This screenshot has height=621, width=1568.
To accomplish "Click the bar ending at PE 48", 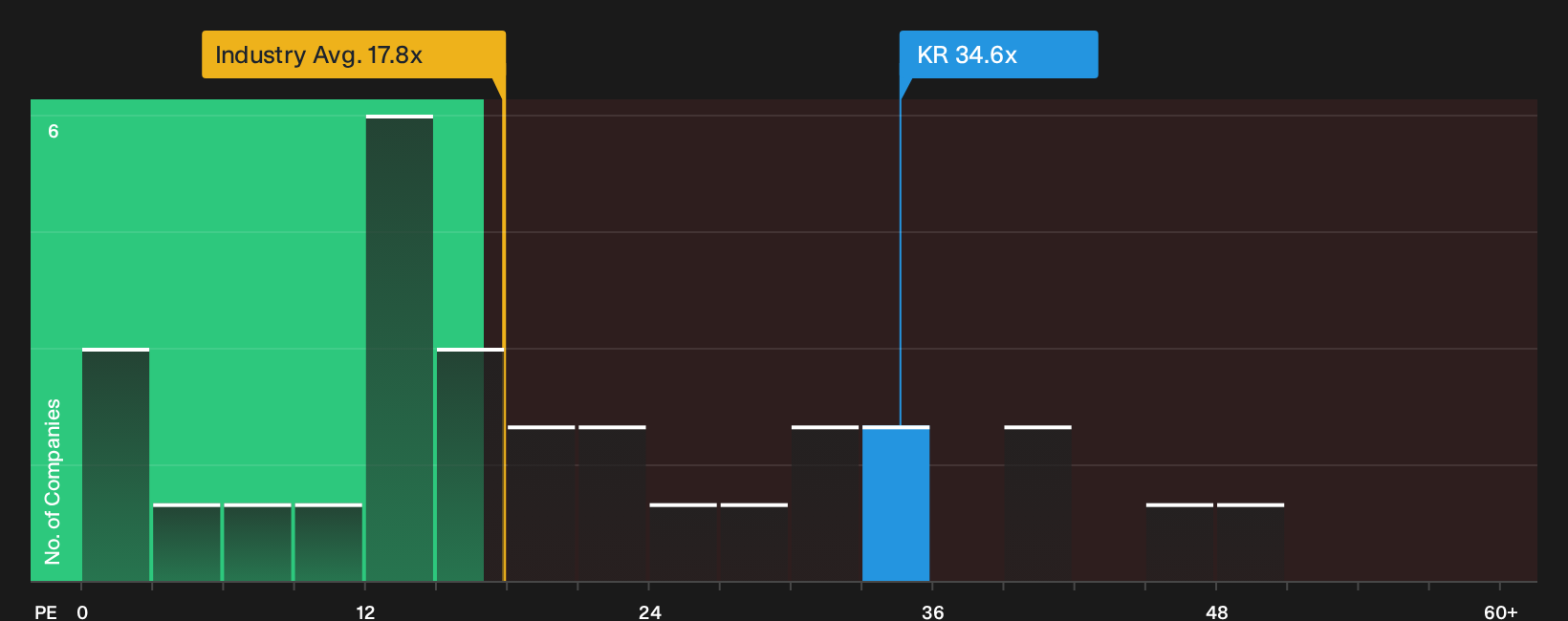I will tap(1180, 542).
